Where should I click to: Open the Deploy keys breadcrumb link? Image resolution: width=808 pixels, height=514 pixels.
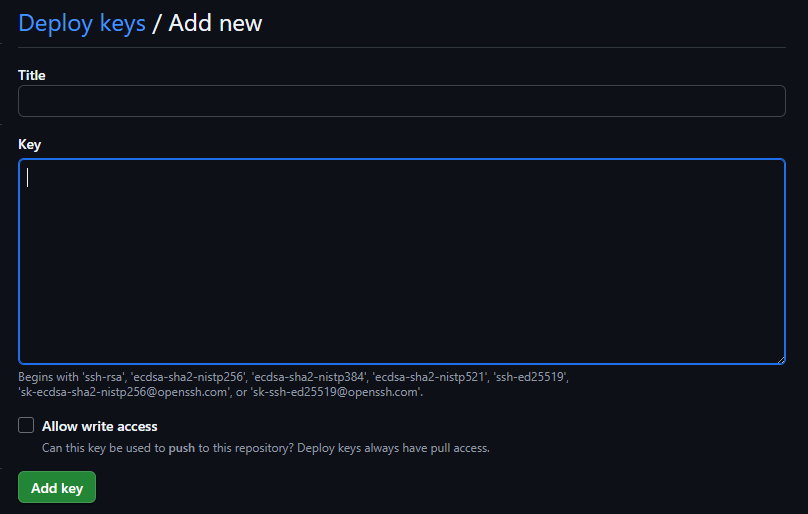(x=82, y=23)
